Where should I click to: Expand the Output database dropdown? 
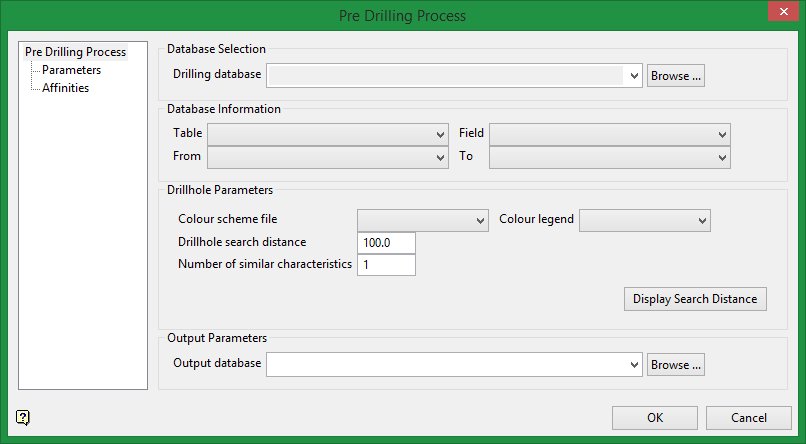pos(634,365)
